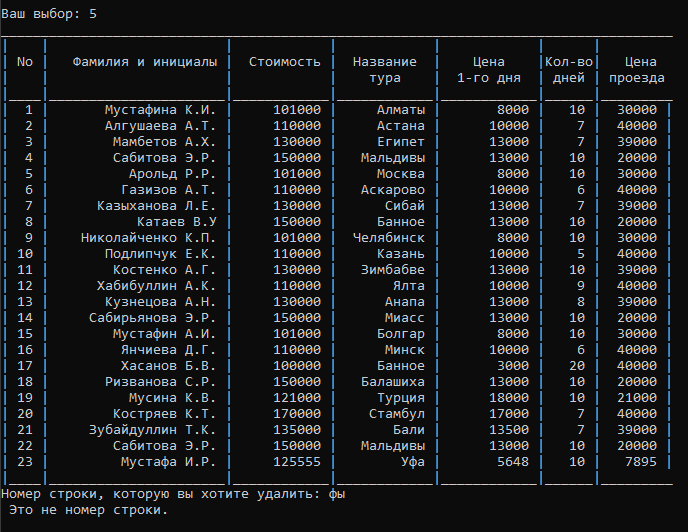The height and width of the screenshot is (532, 688).
Task: Select the name 'Арольд Р.Р.'
Action: 172,174
